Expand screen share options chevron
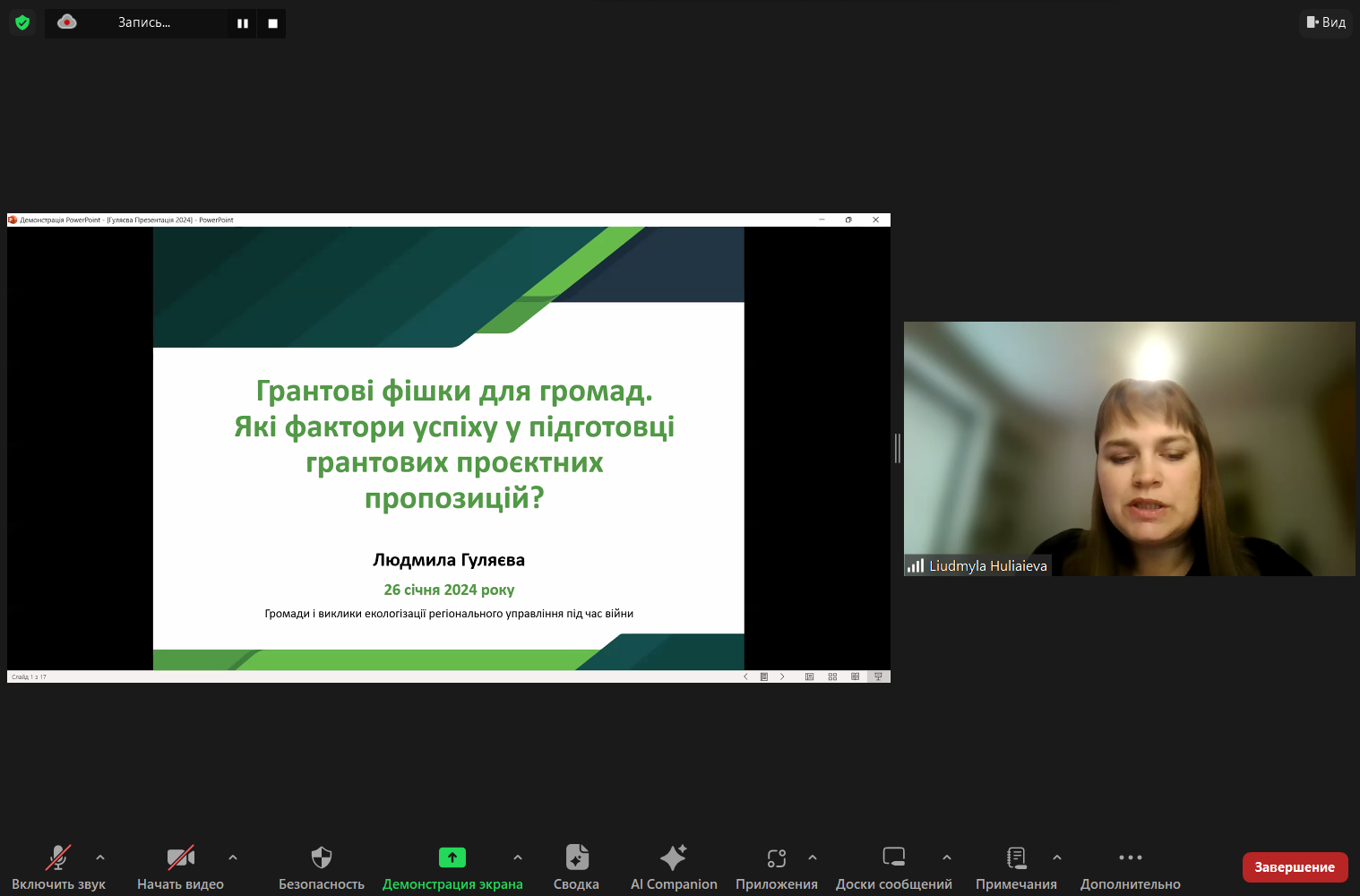Image resolution: width=1360 pixels, height=896 pixels. 518,857
